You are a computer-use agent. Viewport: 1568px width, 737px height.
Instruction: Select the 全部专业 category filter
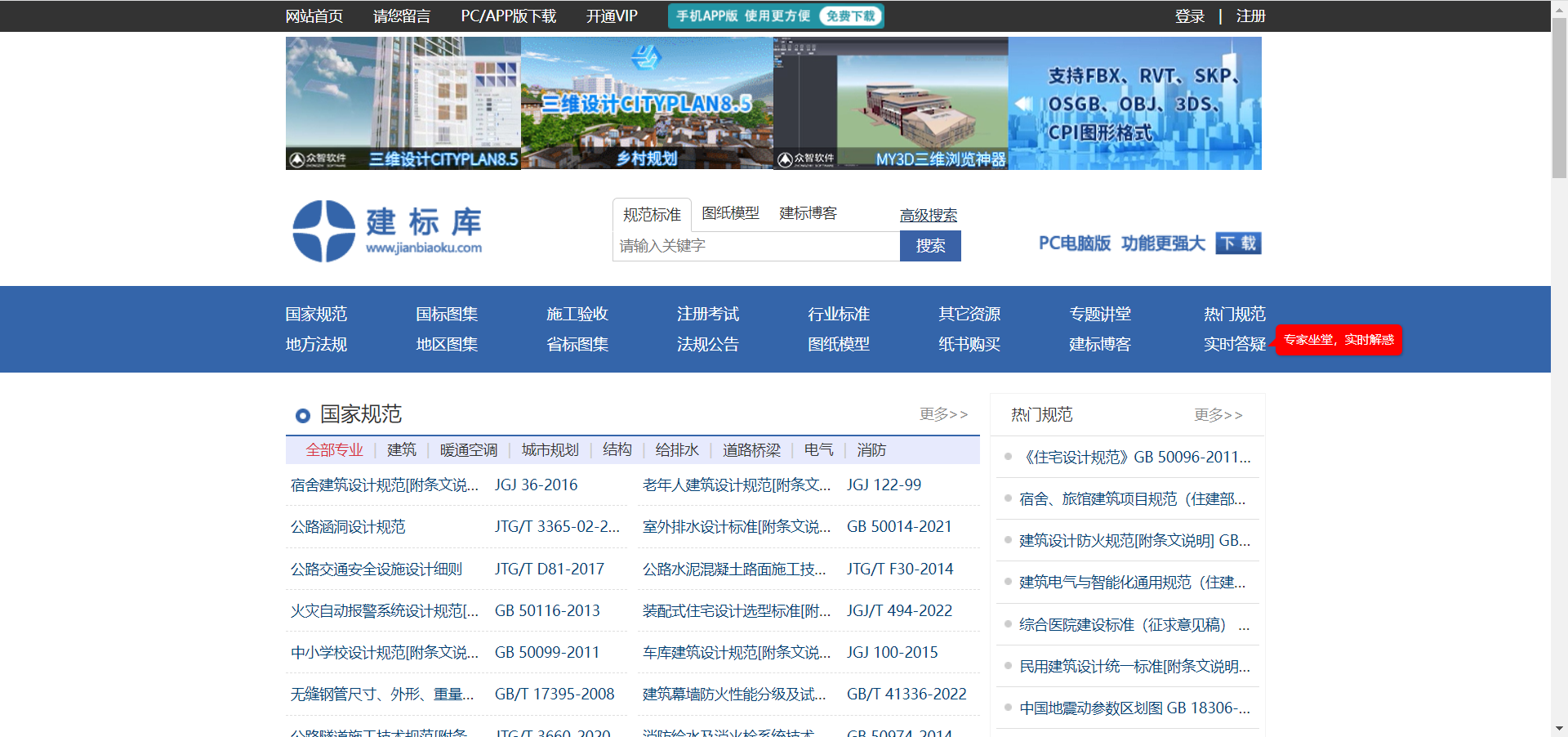(x=335, y=450)
